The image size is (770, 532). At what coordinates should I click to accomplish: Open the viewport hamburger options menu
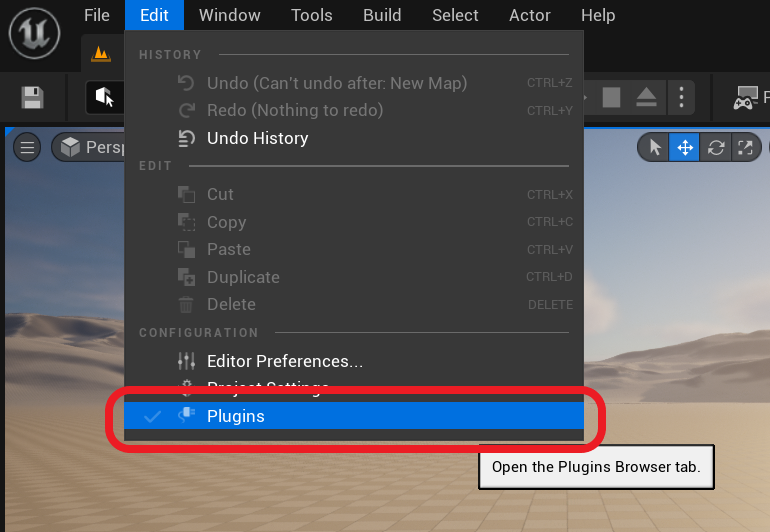coord(28,148)
